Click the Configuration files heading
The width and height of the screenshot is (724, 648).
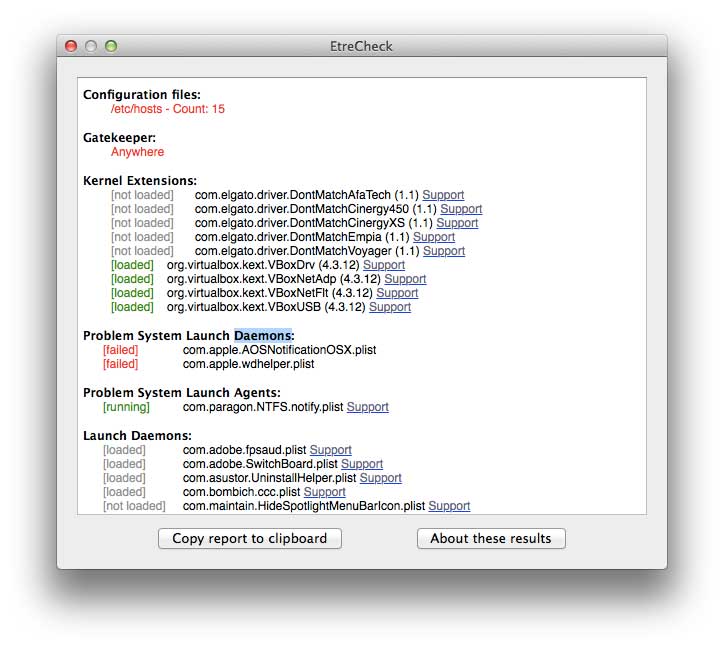click(x=142, y=95)
